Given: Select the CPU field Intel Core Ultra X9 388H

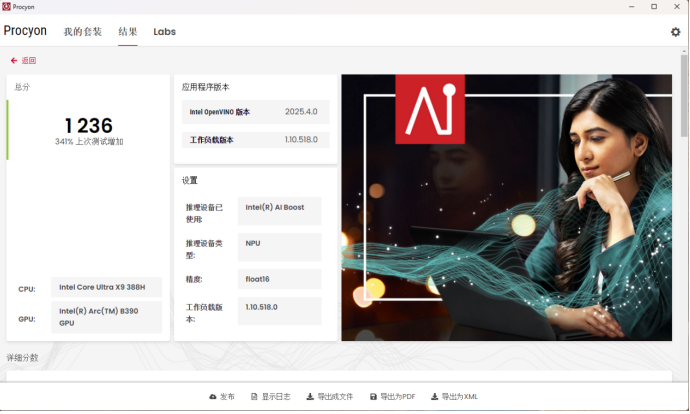Looking at the screenshot, I should pyautogui.click(x=106, y=288).
